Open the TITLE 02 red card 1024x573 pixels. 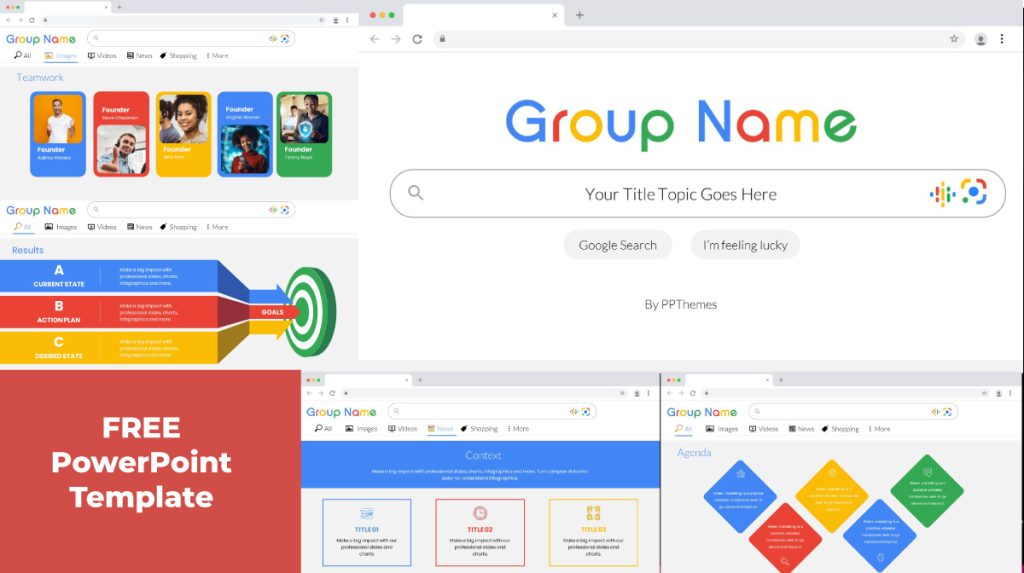[x=480, y=532]
